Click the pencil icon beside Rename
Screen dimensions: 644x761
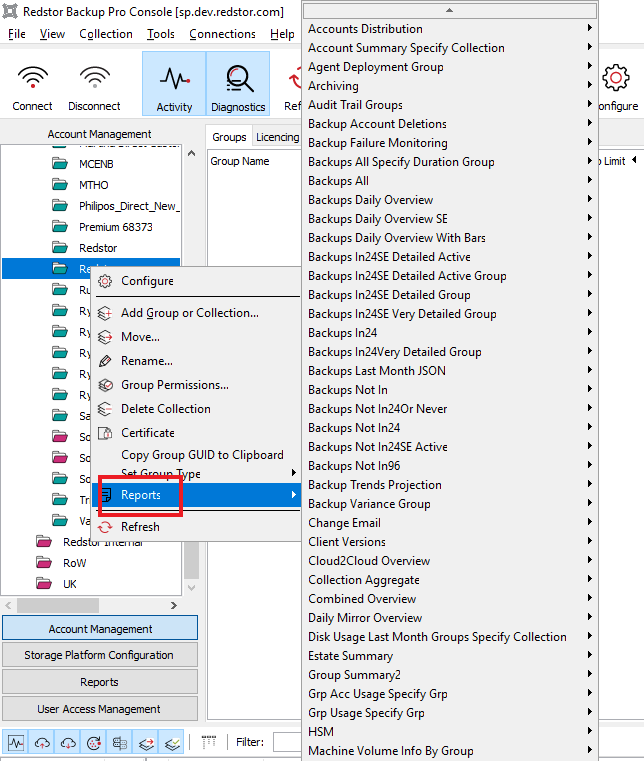105,361
